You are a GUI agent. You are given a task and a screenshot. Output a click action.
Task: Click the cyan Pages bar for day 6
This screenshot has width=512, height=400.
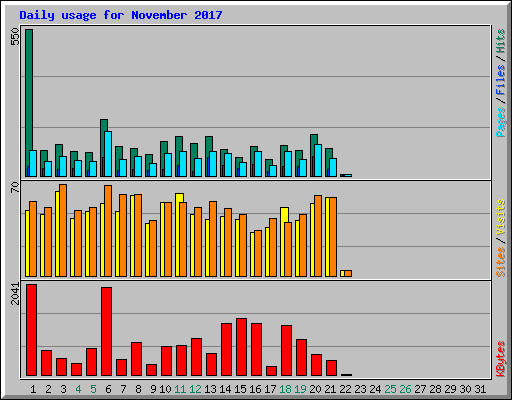(x=108, y=154)
